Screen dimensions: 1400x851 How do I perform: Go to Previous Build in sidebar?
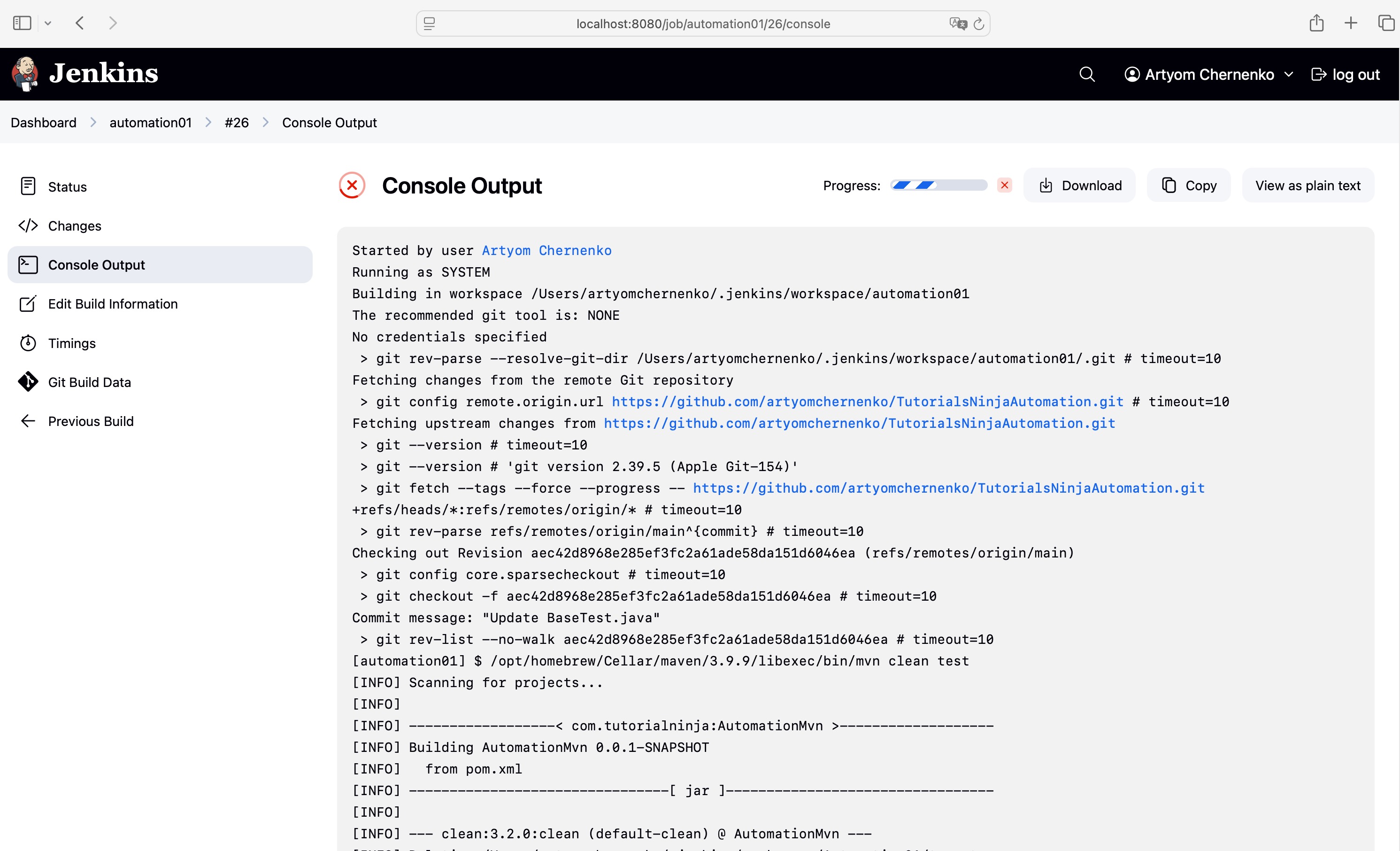[x=91, y=421]
